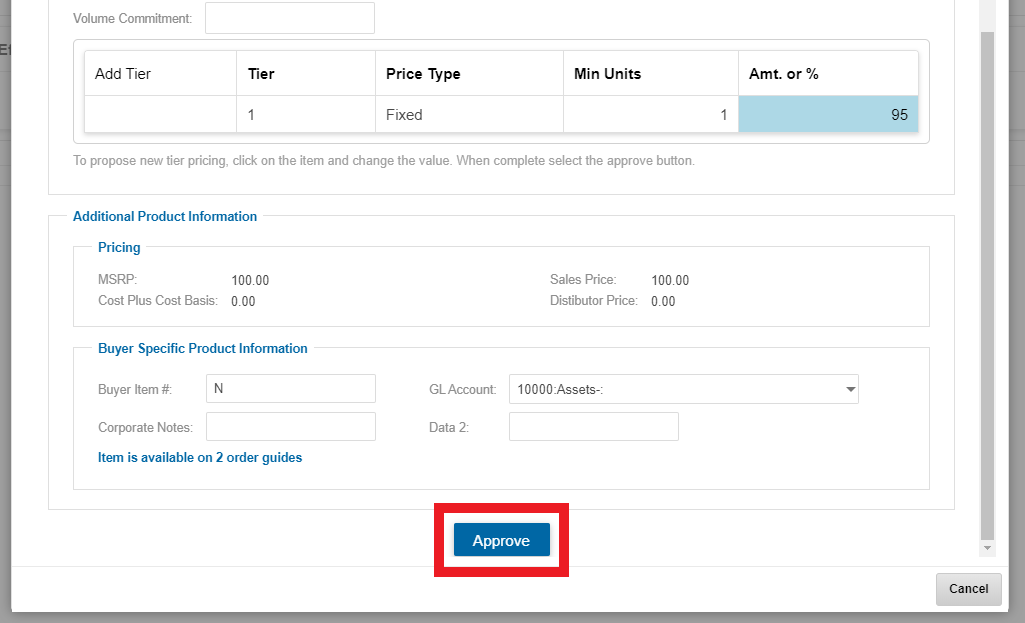Edit the highlighted 95 amount cell
The height and width of the screenshot is (623, 1025).
pos(828,114)
